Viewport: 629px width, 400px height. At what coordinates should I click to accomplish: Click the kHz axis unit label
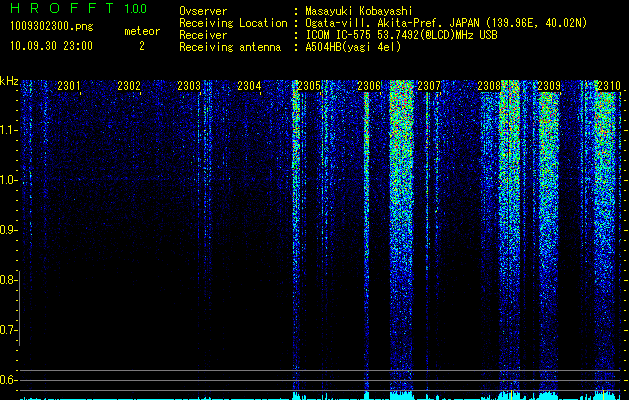point(9,81)
